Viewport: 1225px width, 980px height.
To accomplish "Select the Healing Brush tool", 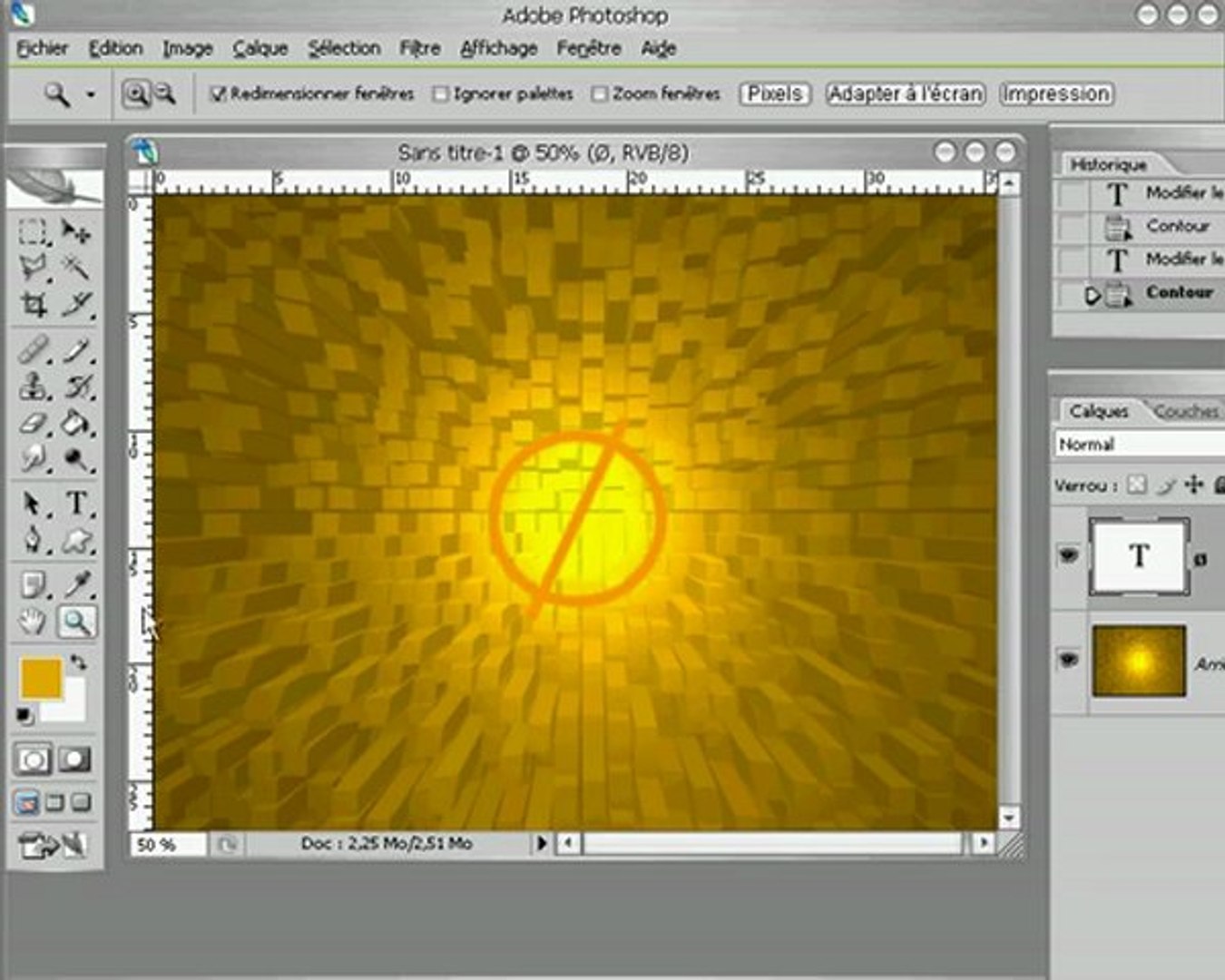I will click(x=33, y=348).
